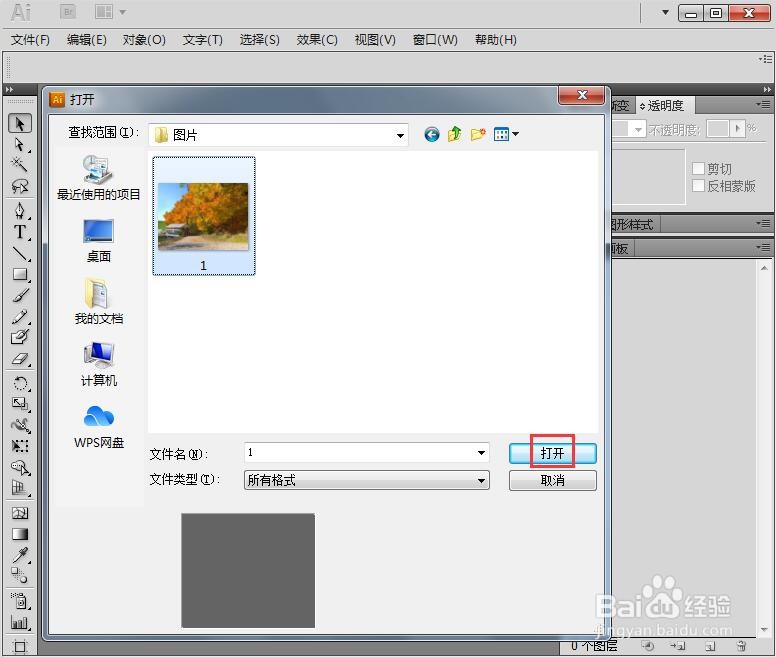
Task: Select the Mesh tool
Action: click(20, 513)
